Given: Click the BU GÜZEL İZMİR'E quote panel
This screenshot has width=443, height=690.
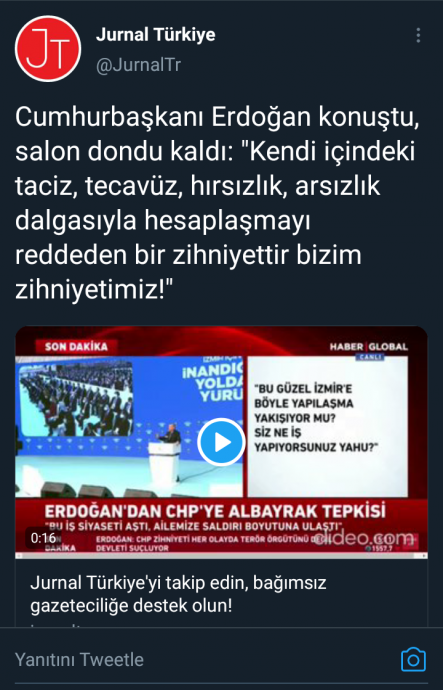Looking at the screenshot, I should pos(328,426).
